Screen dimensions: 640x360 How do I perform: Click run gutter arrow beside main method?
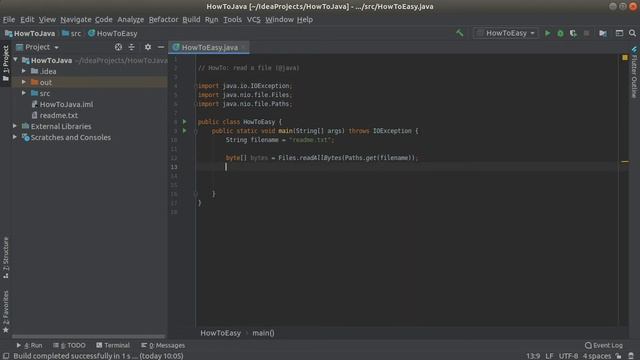184,131
